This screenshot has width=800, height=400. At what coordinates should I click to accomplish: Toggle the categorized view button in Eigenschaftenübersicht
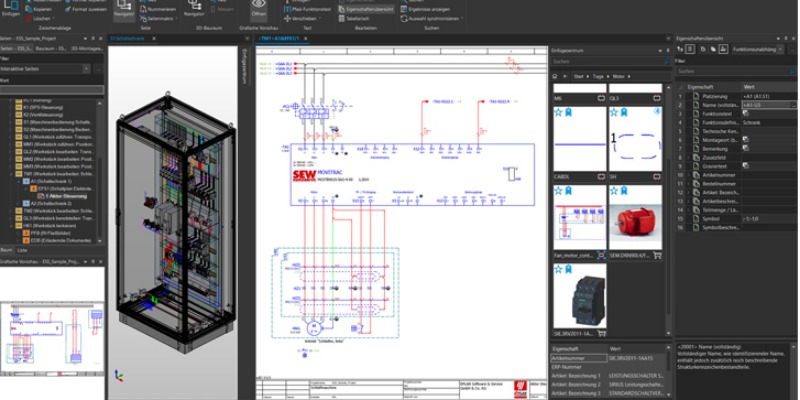tap(690, 47)
